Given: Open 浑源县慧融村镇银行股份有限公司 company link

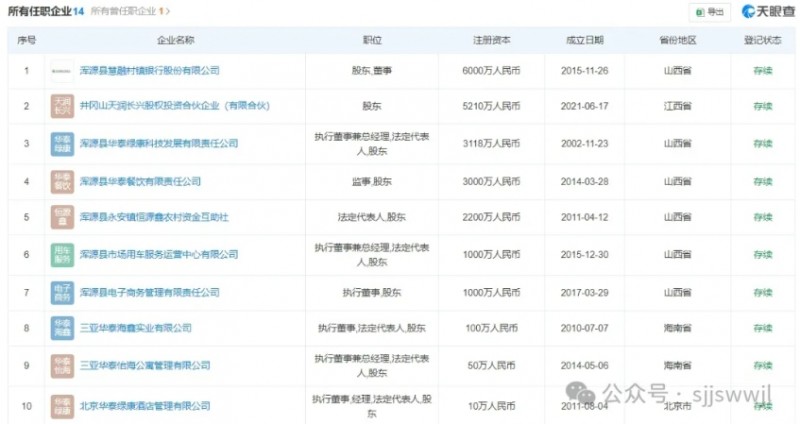Looking at the screenshot, I should [x=149, y=70].
